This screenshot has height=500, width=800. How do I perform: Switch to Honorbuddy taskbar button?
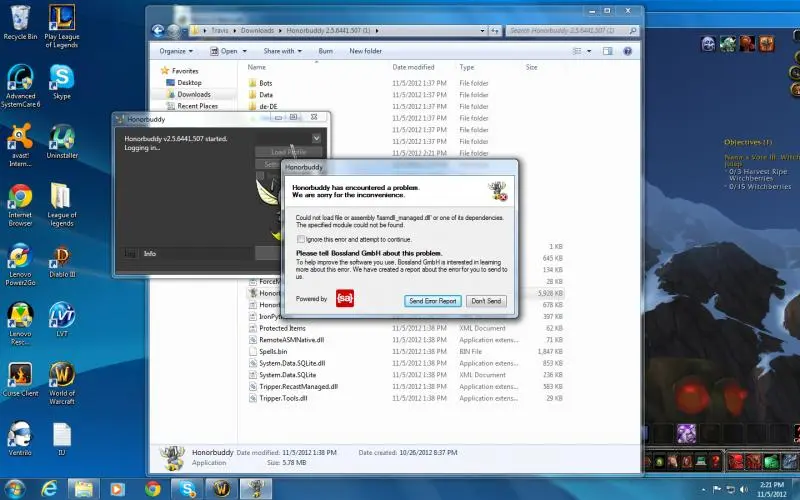point(256,489)
